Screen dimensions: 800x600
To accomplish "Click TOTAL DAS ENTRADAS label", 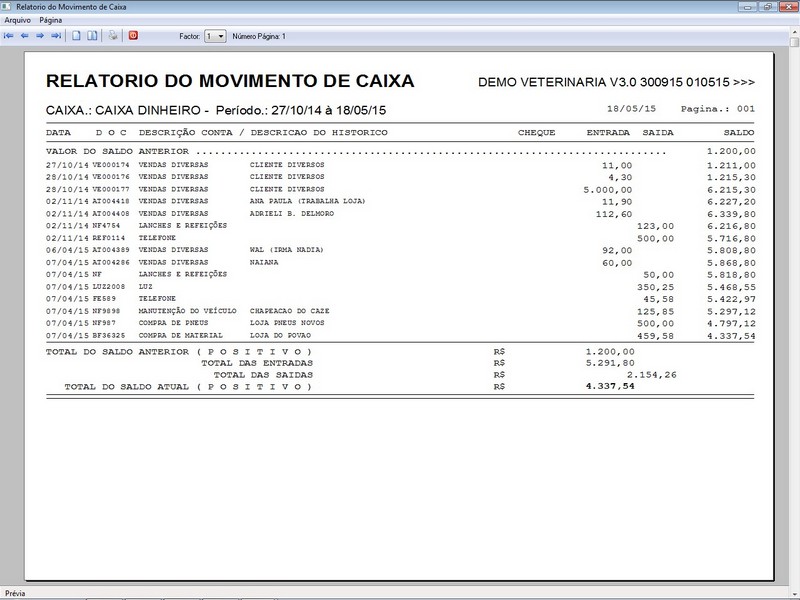I will (257, 363).
